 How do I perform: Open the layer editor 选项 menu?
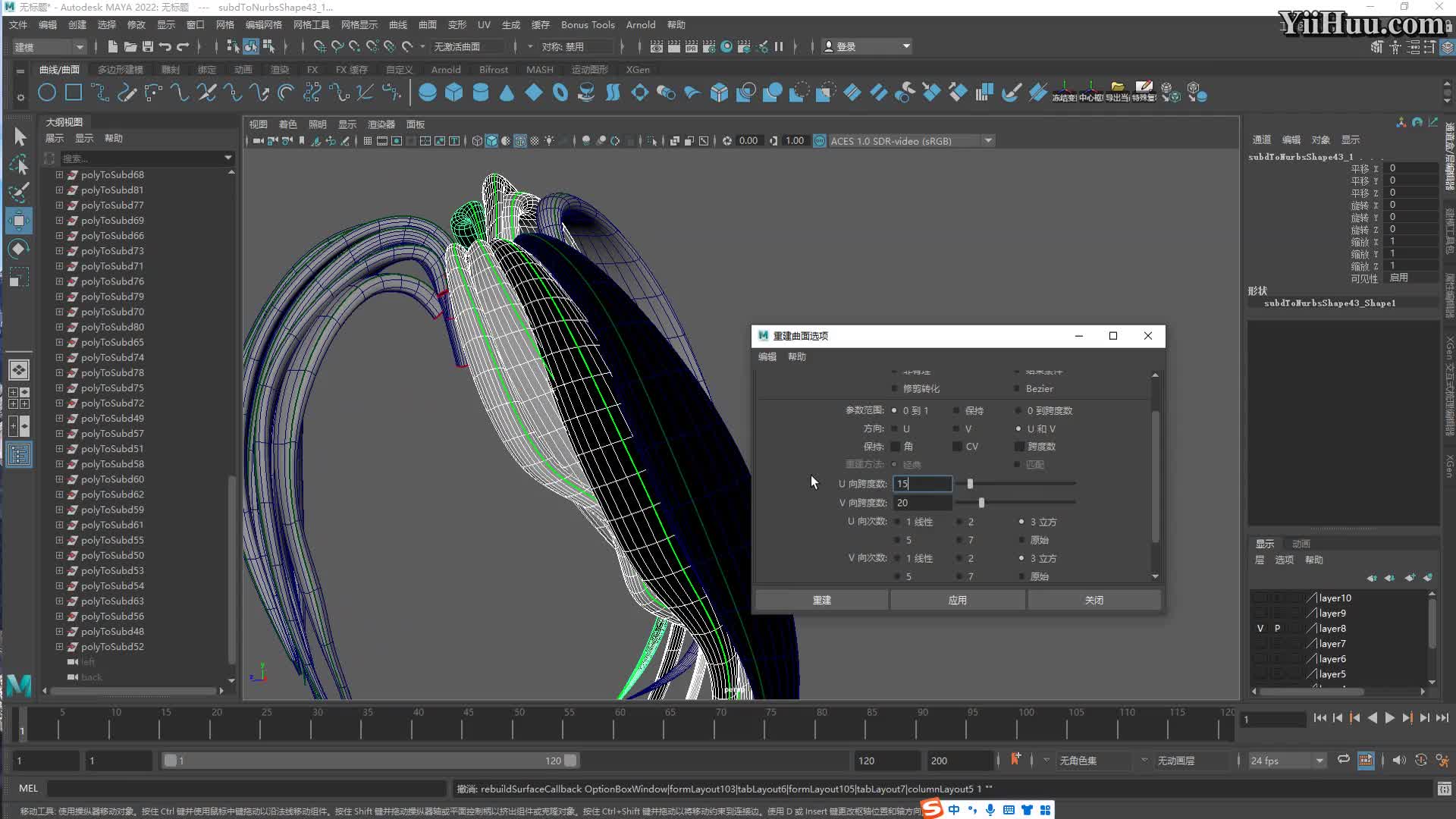pyautogui.click(x=1285, y=560)
